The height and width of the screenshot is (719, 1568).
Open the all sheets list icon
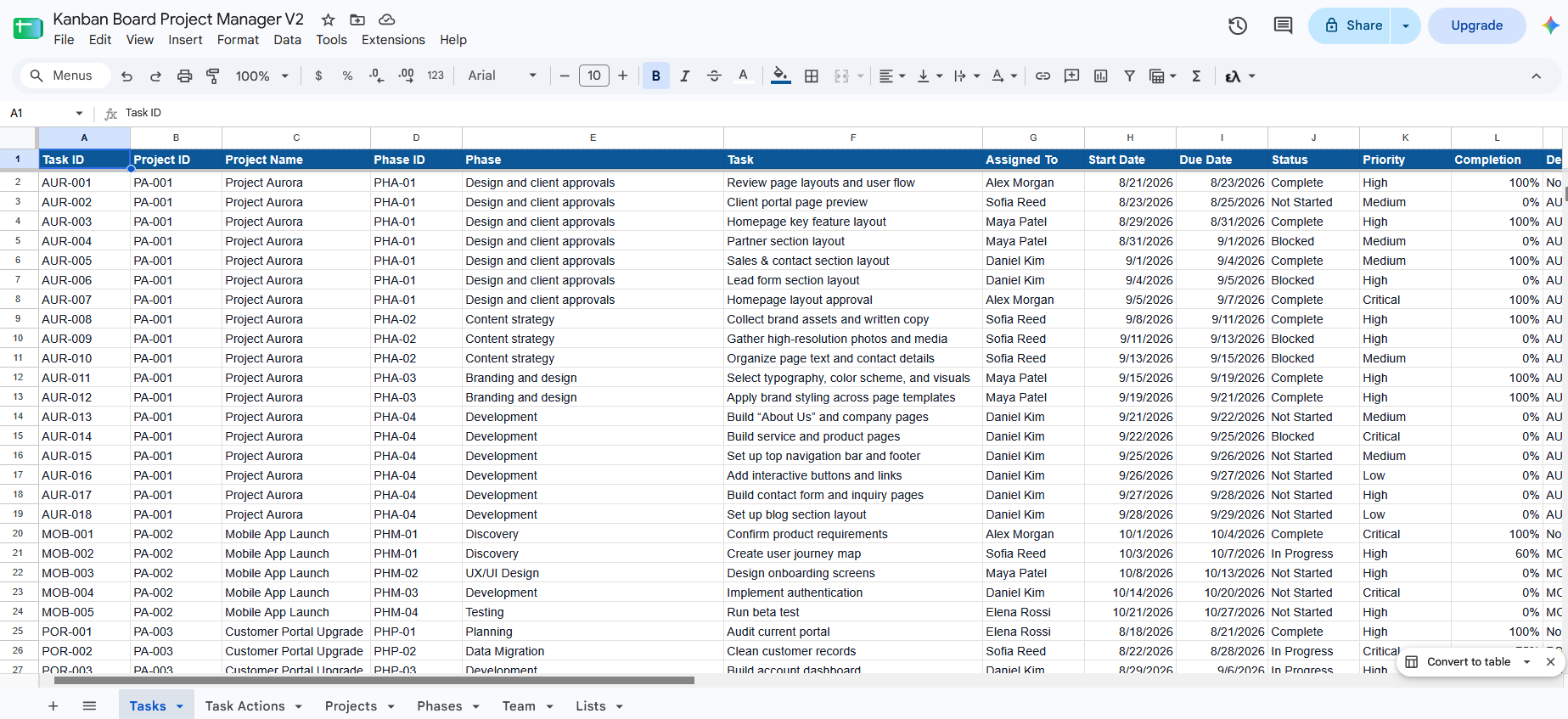(89, 706)
